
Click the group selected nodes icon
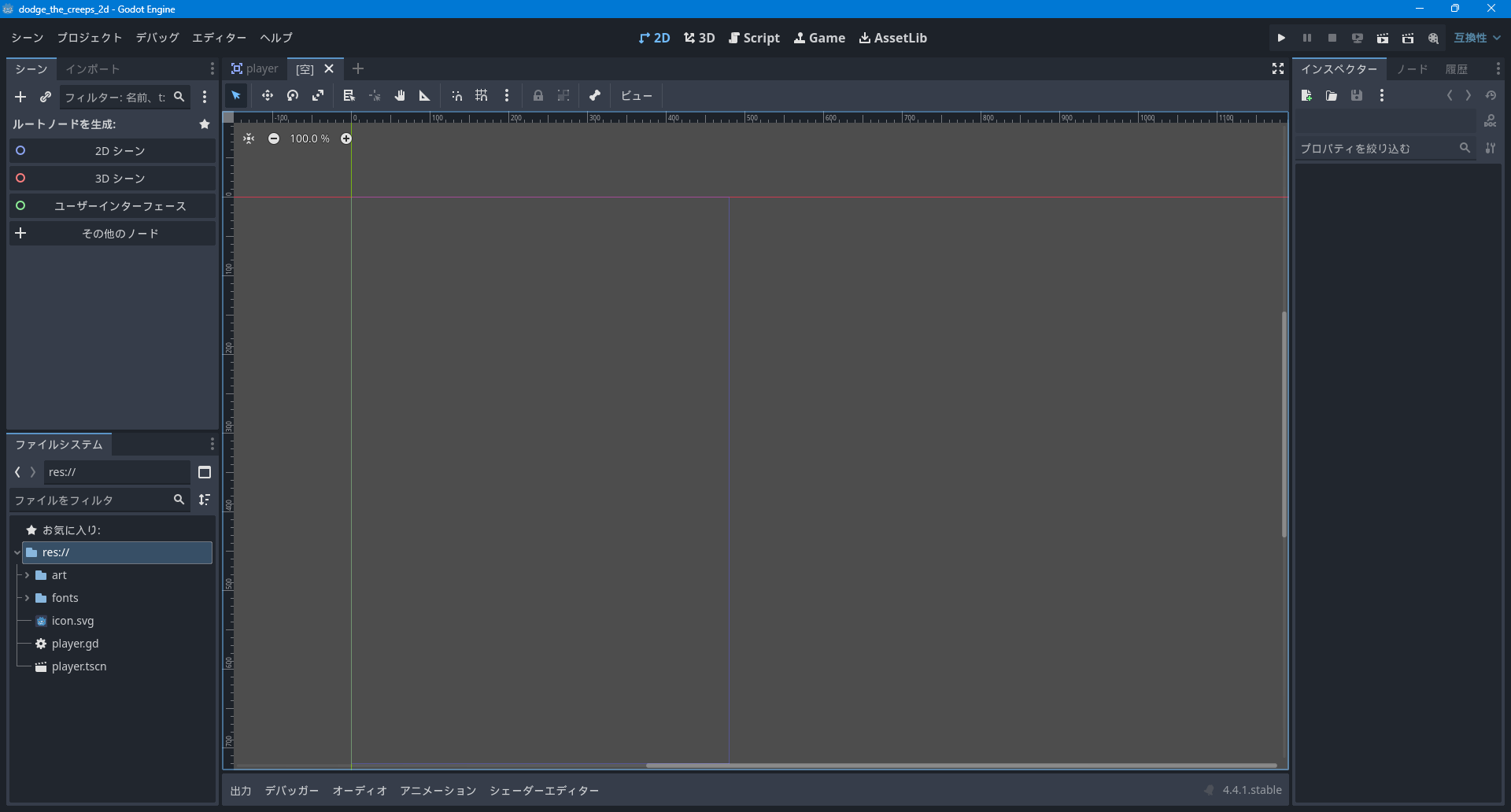[563, 95]
